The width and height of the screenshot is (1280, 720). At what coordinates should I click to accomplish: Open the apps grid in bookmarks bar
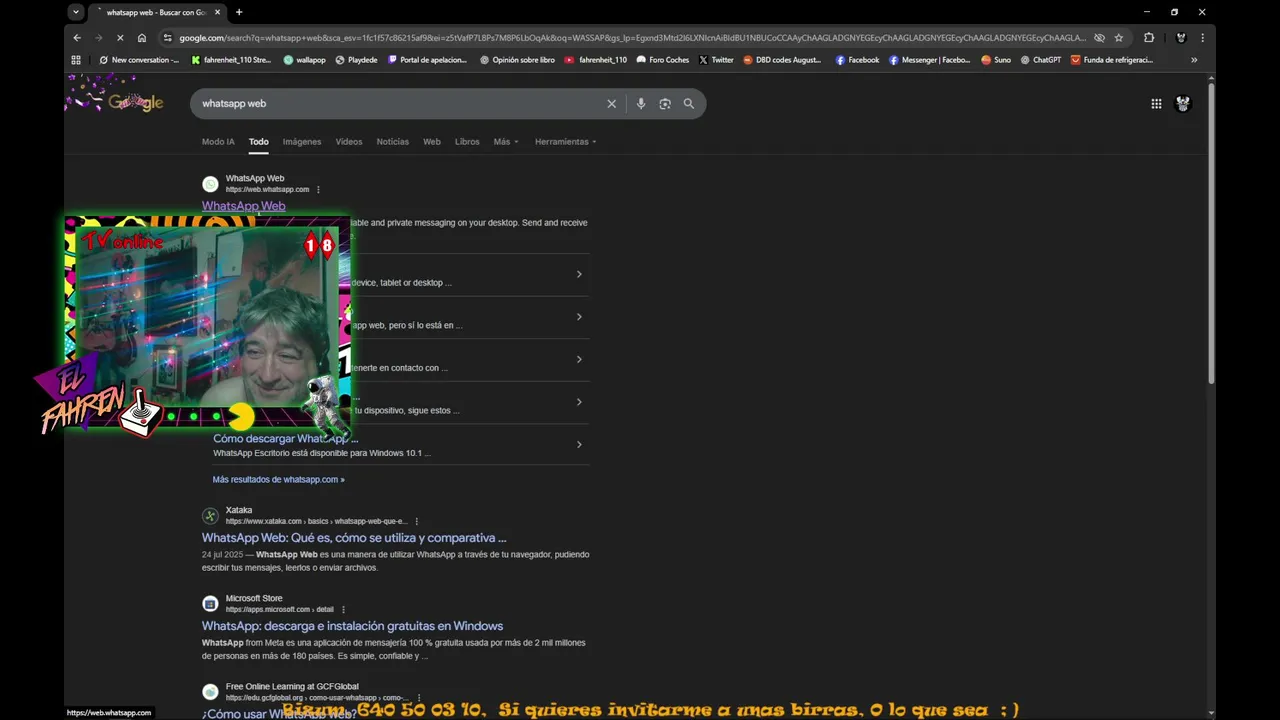click(76, 60)
